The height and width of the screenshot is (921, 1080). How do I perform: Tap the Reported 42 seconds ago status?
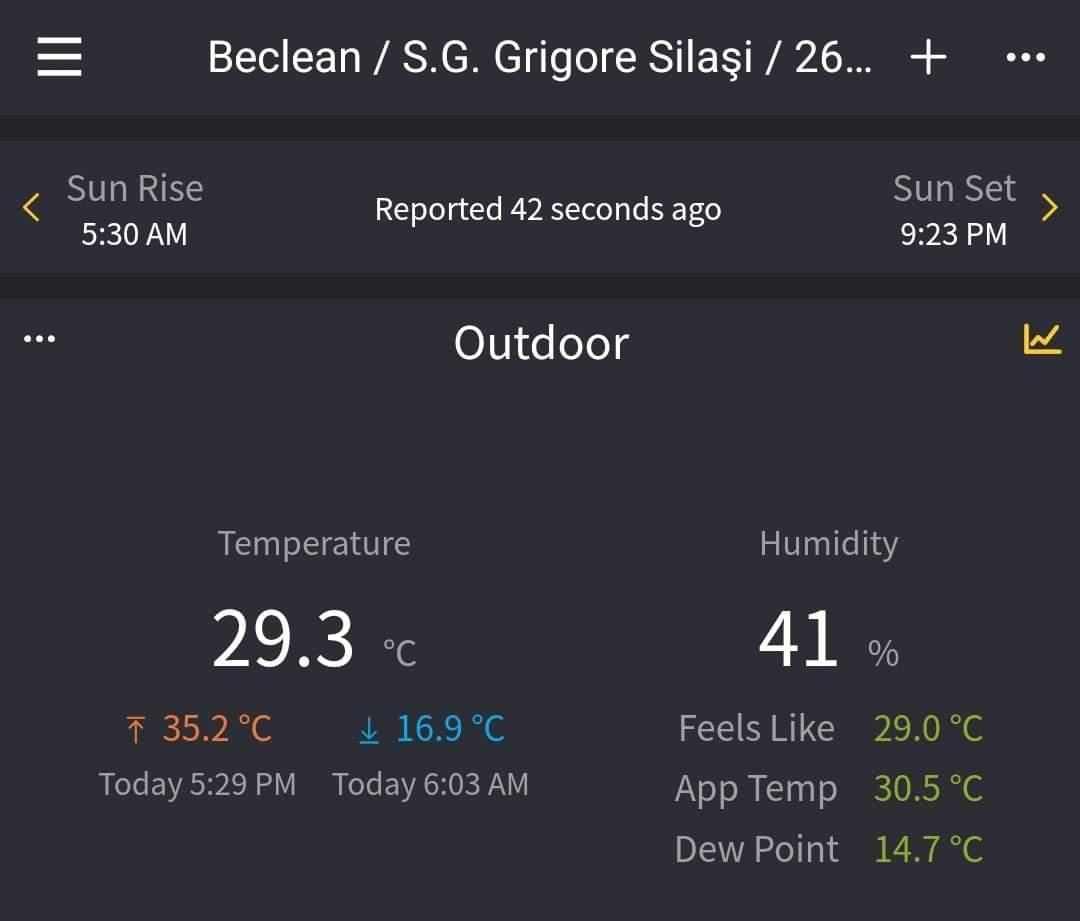(548, 209)
